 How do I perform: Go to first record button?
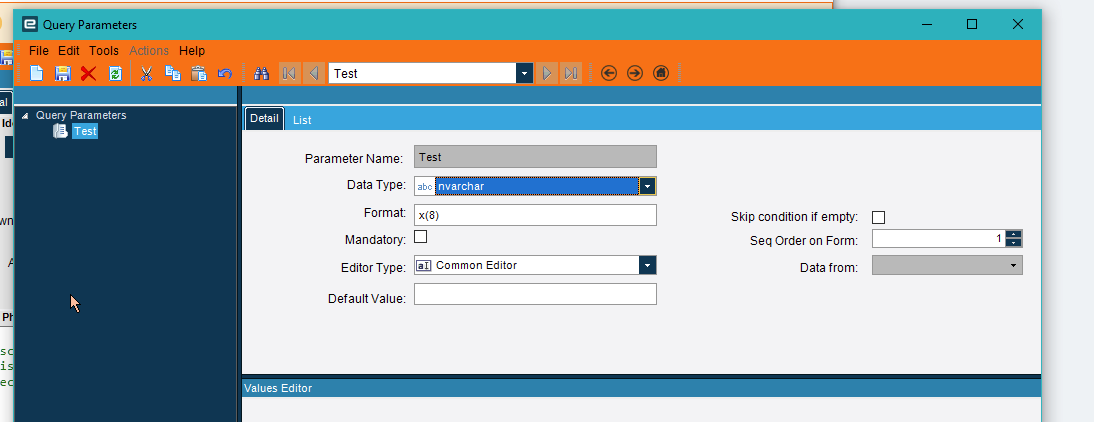(x=290, y=73)
